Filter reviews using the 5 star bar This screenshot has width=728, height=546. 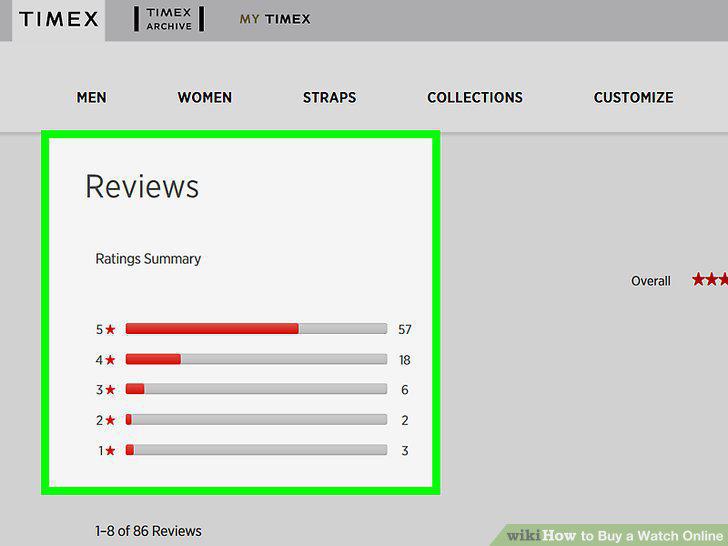pyautogui.click(x=256, y=329)
